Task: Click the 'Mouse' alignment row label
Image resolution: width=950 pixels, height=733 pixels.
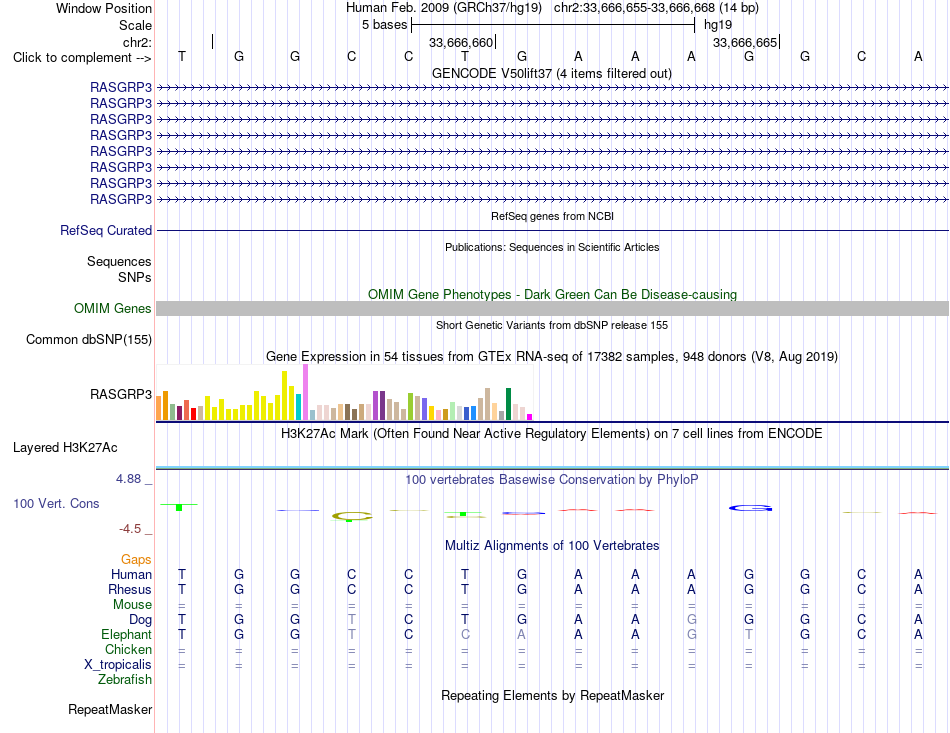Action: pyautogui.click(x=132, y=605)
